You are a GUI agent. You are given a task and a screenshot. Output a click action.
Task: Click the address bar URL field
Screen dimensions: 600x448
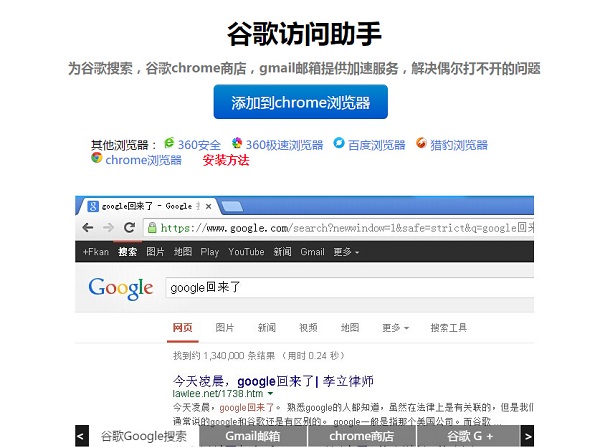(x=339, y=228)
